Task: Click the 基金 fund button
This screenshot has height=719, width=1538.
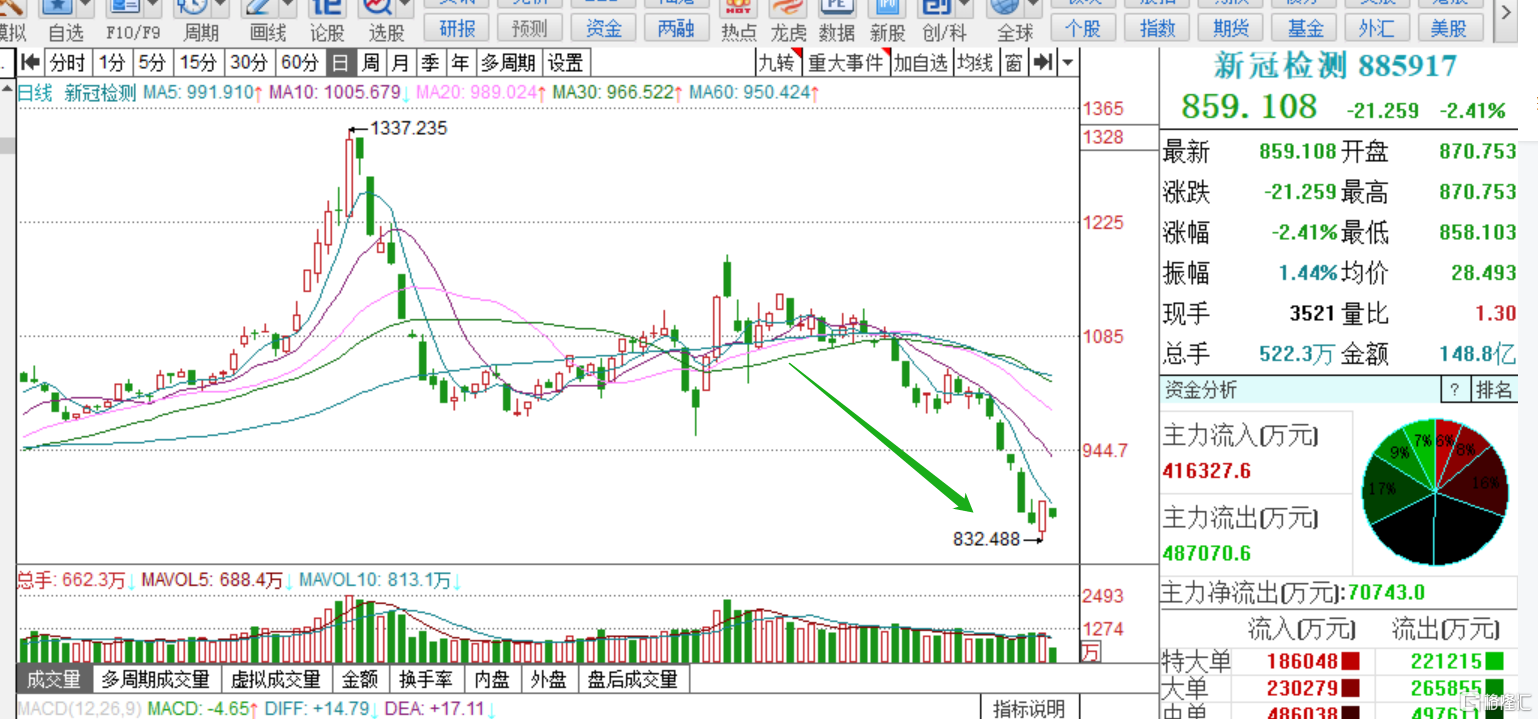Action: (x=1306, y=28)
